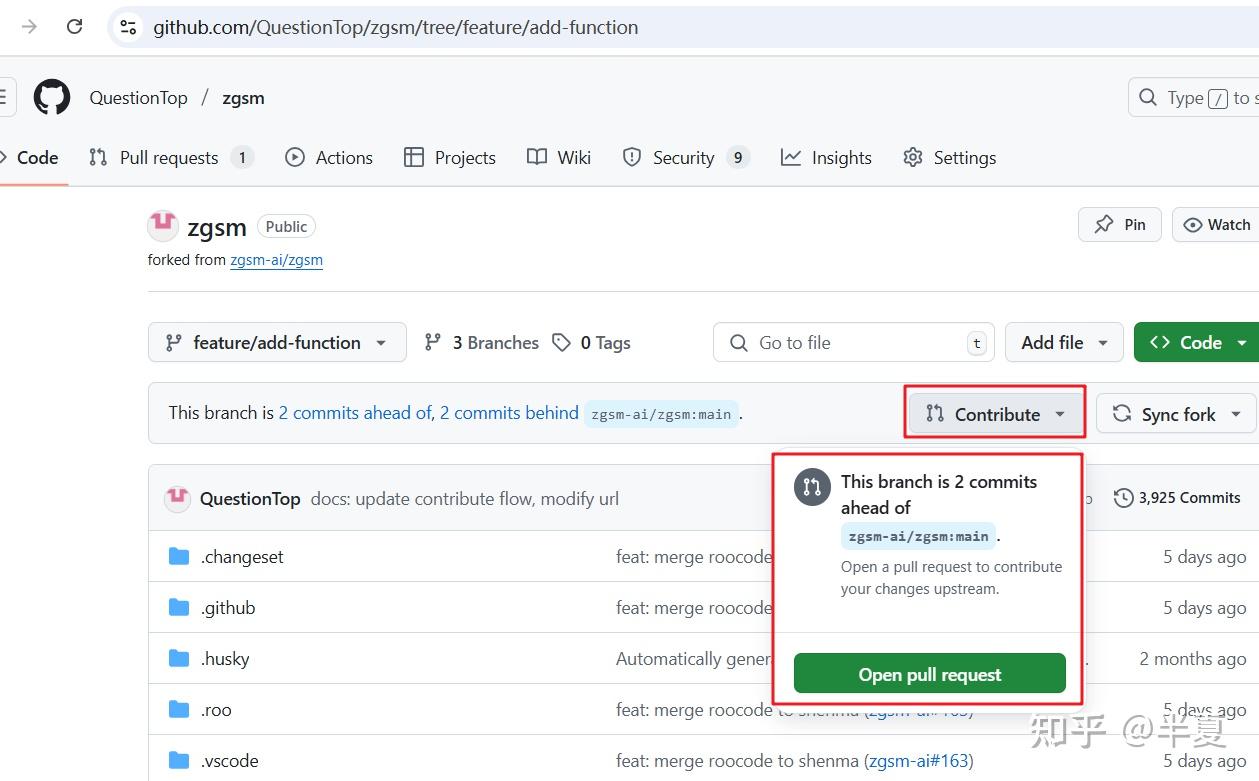This screenshot has height=781, width=1259.
Task: Click the history clock icon near Commits
Action: pos(1123,498)
